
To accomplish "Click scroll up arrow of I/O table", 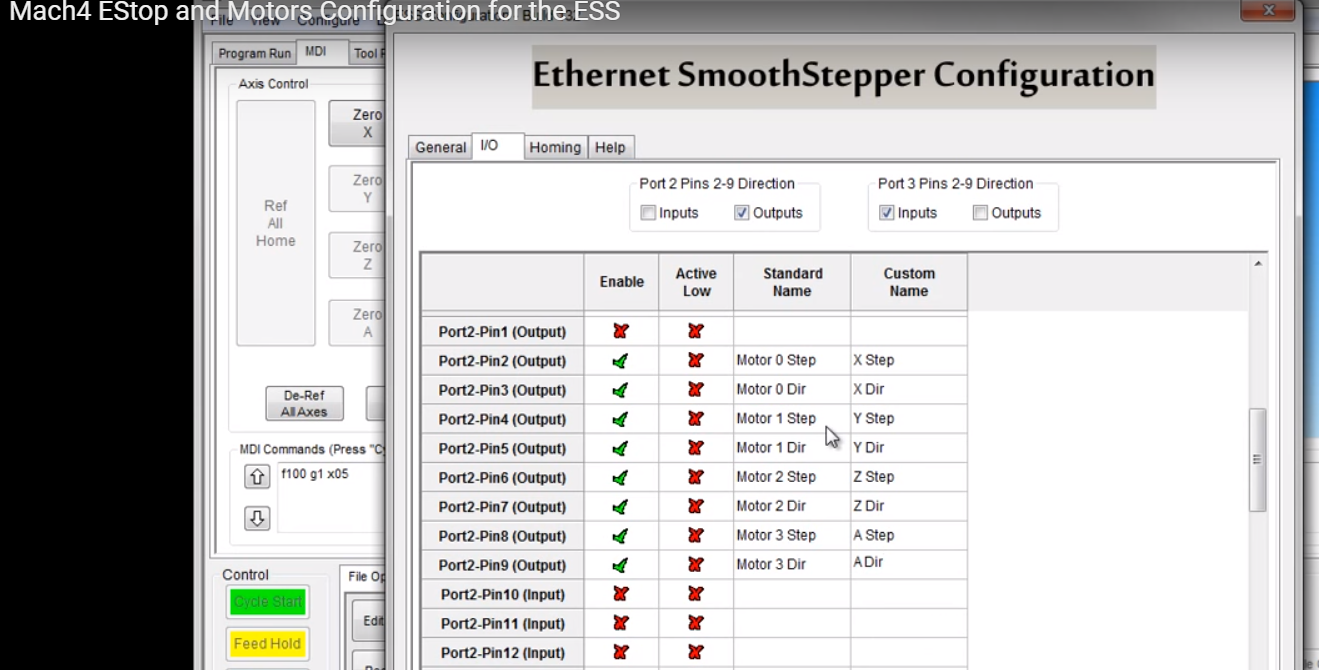I will click(x=1258, y=264).
